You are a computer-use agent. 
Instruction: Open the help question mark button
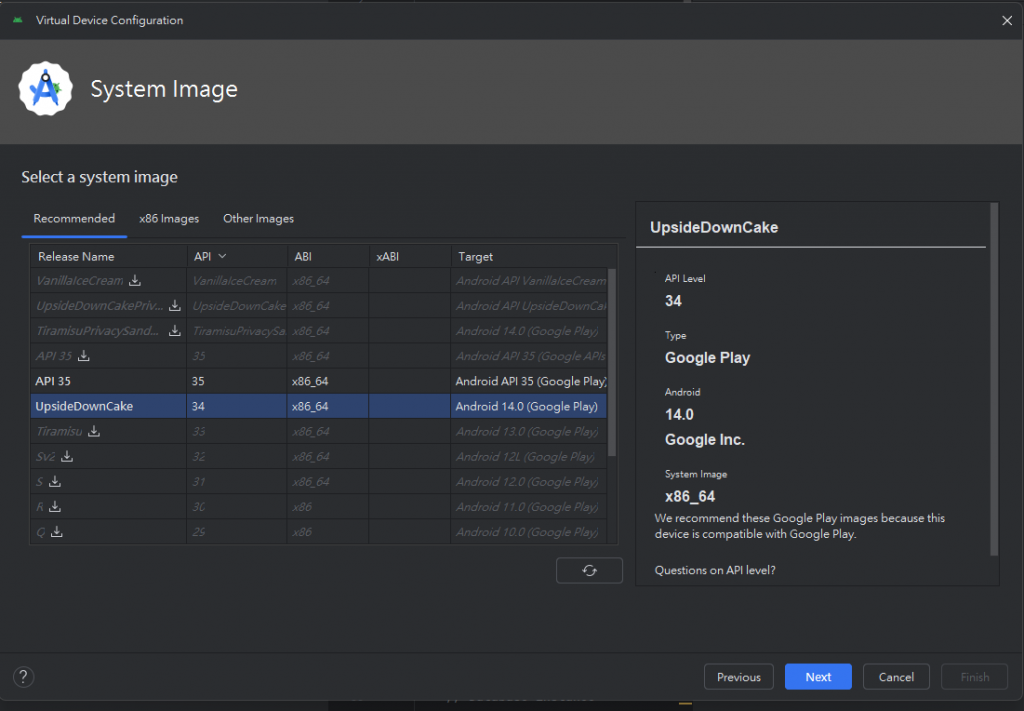(x=23, y=677)
